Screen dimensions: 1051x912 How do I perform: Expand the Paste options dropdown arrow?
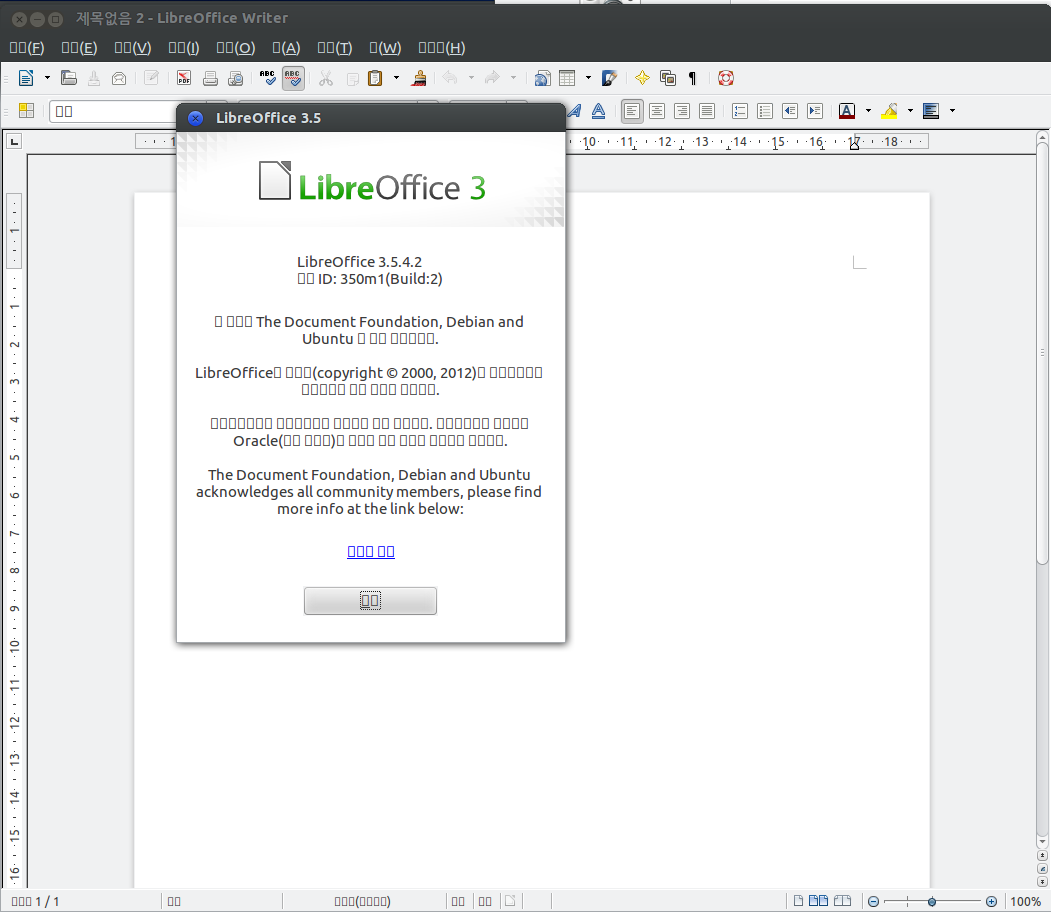(396, 78)
